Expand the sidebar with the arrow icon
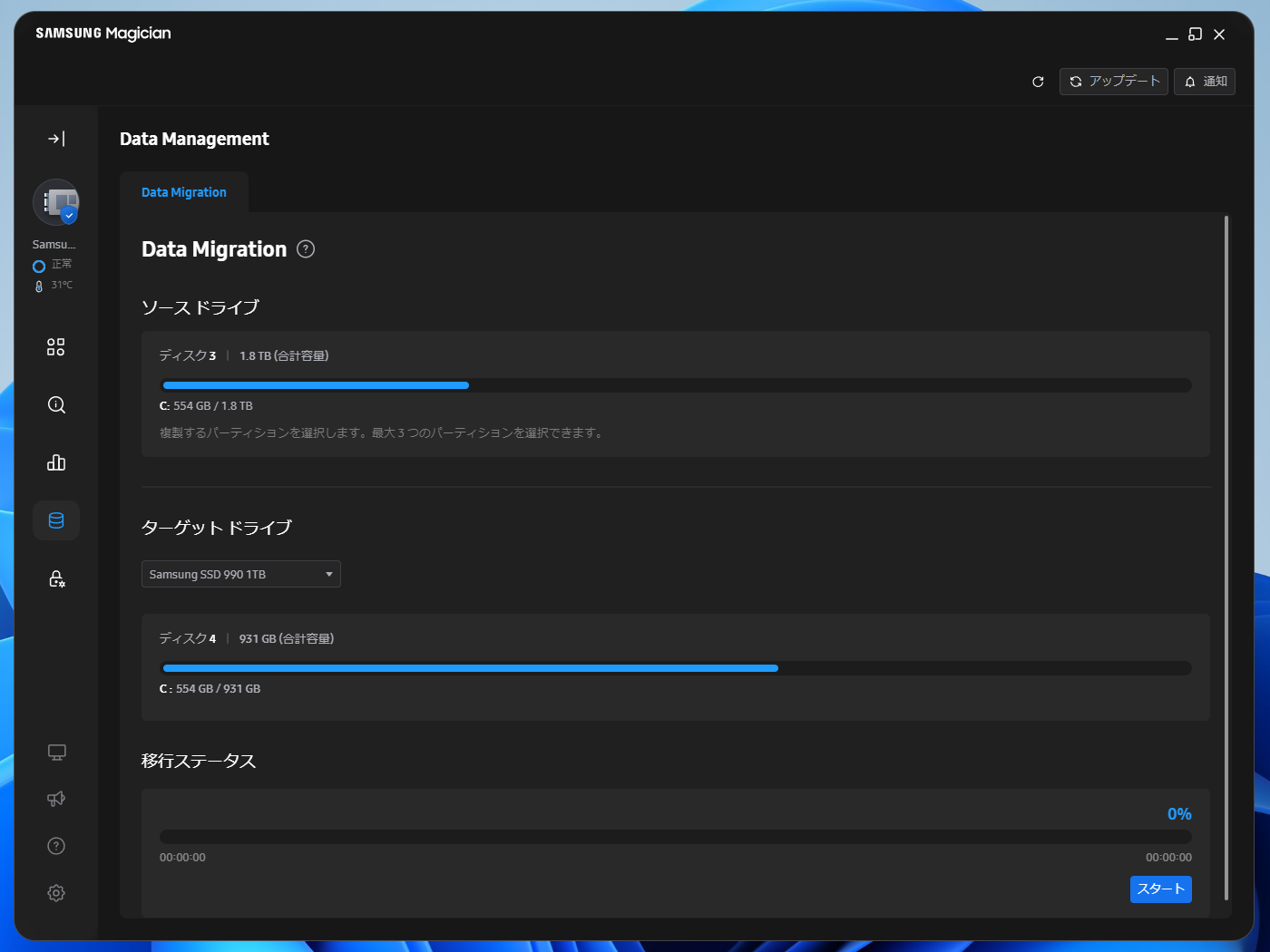The width and height of the screenshot is (1270, 952). pyautogui.click(x=56, y=139)
